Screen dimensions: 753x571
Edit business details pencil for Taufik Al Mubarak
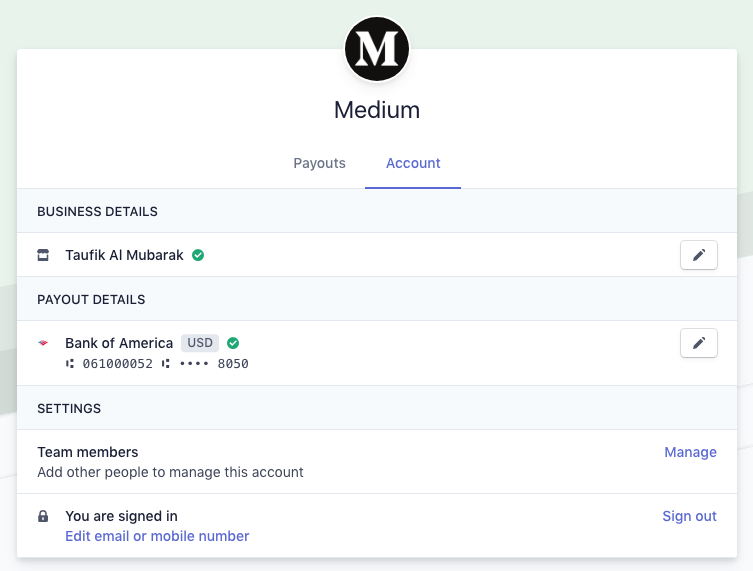coord(699,255)
